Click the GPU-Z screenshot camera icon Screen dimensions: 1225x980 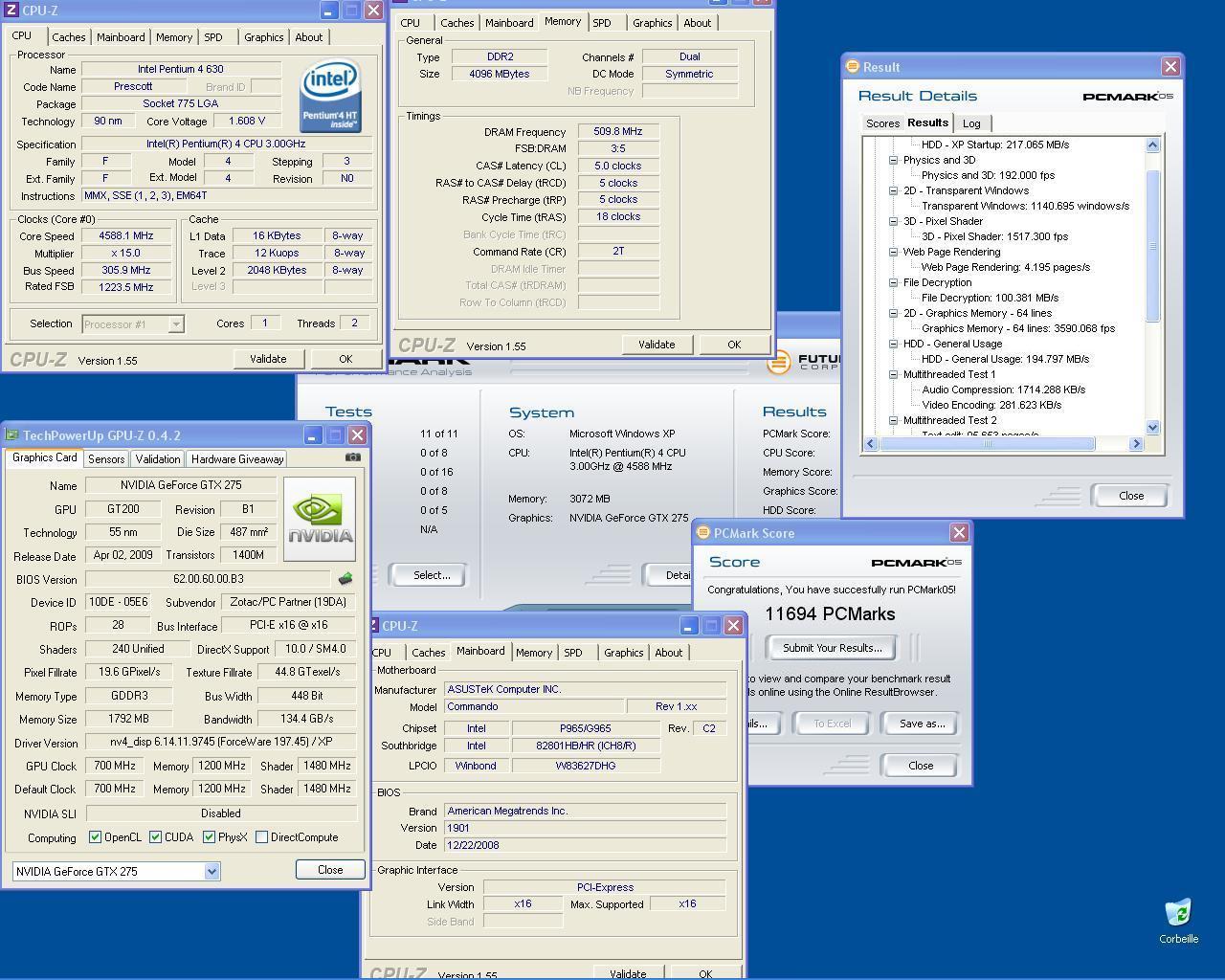tap(353, 457)
